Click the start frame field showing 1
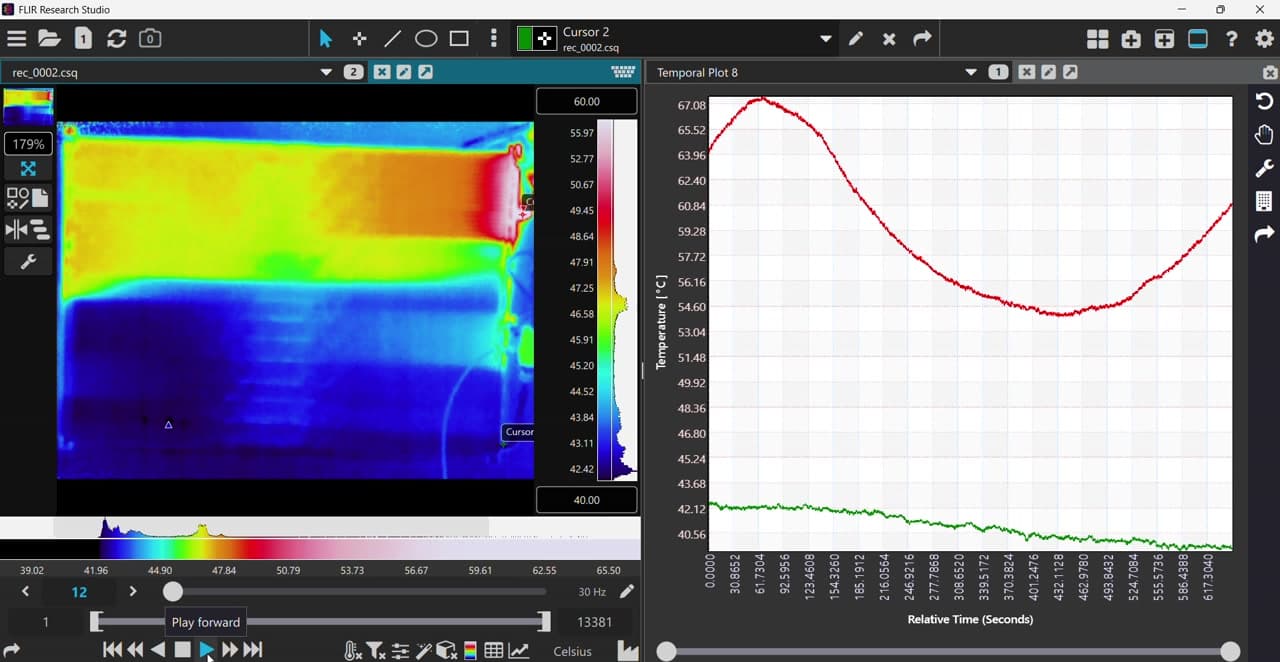Viewport: 1280px width, 662px height. pos(45,622)
